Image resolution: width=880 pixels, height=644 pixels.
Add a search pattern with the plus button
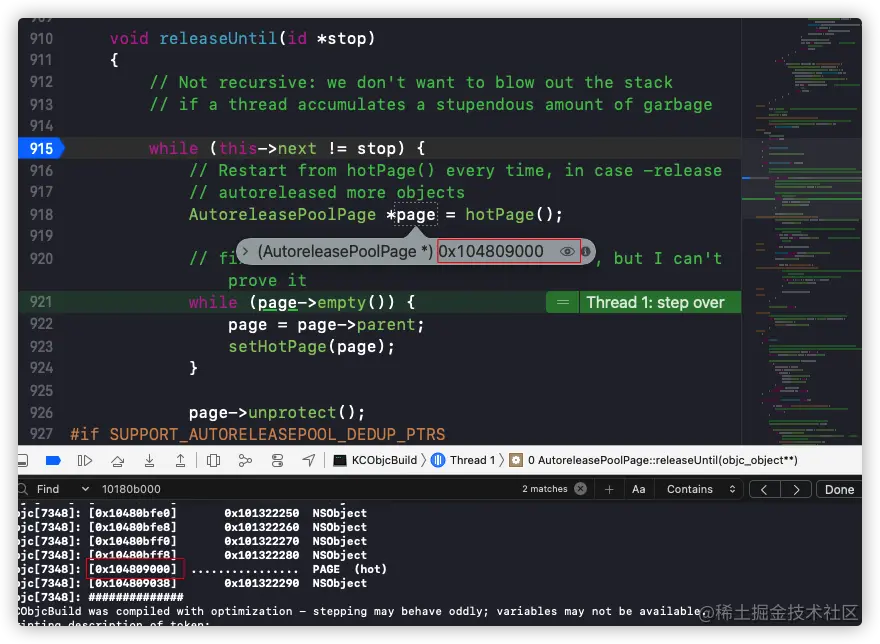coord(609,490)
